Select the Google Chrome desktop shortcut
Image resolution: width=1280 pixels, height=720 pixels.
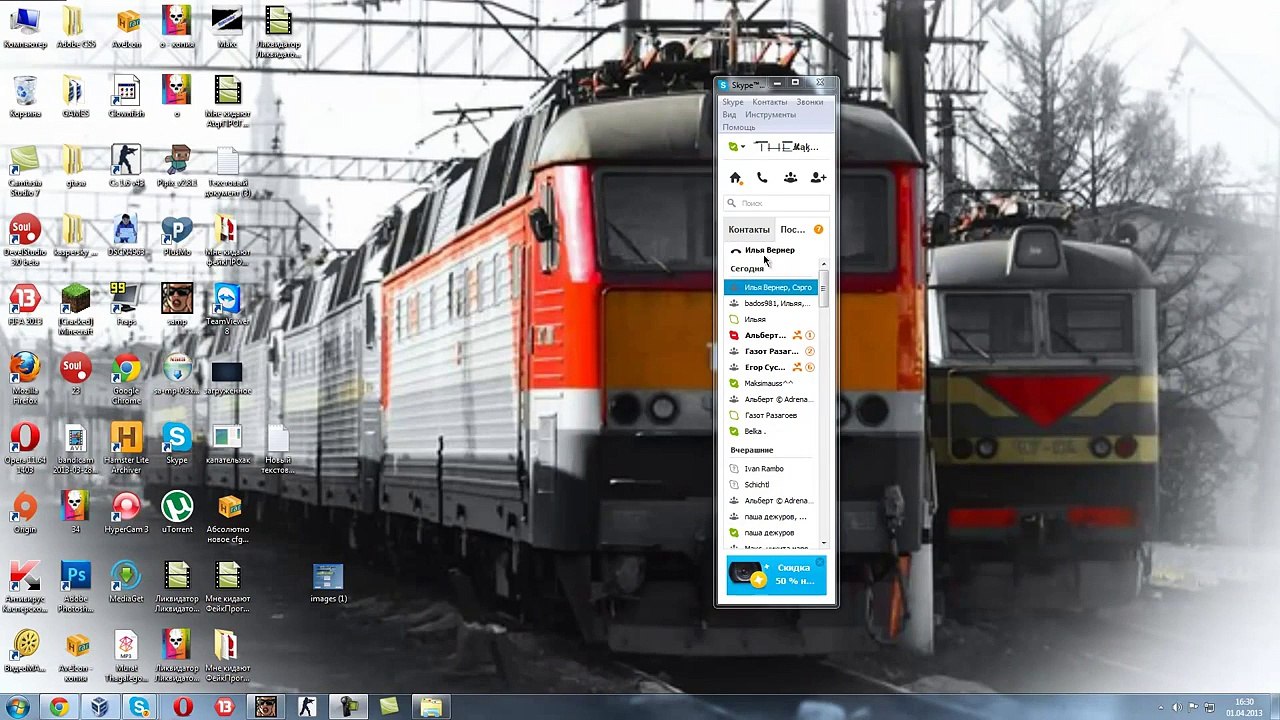[126, 378]
